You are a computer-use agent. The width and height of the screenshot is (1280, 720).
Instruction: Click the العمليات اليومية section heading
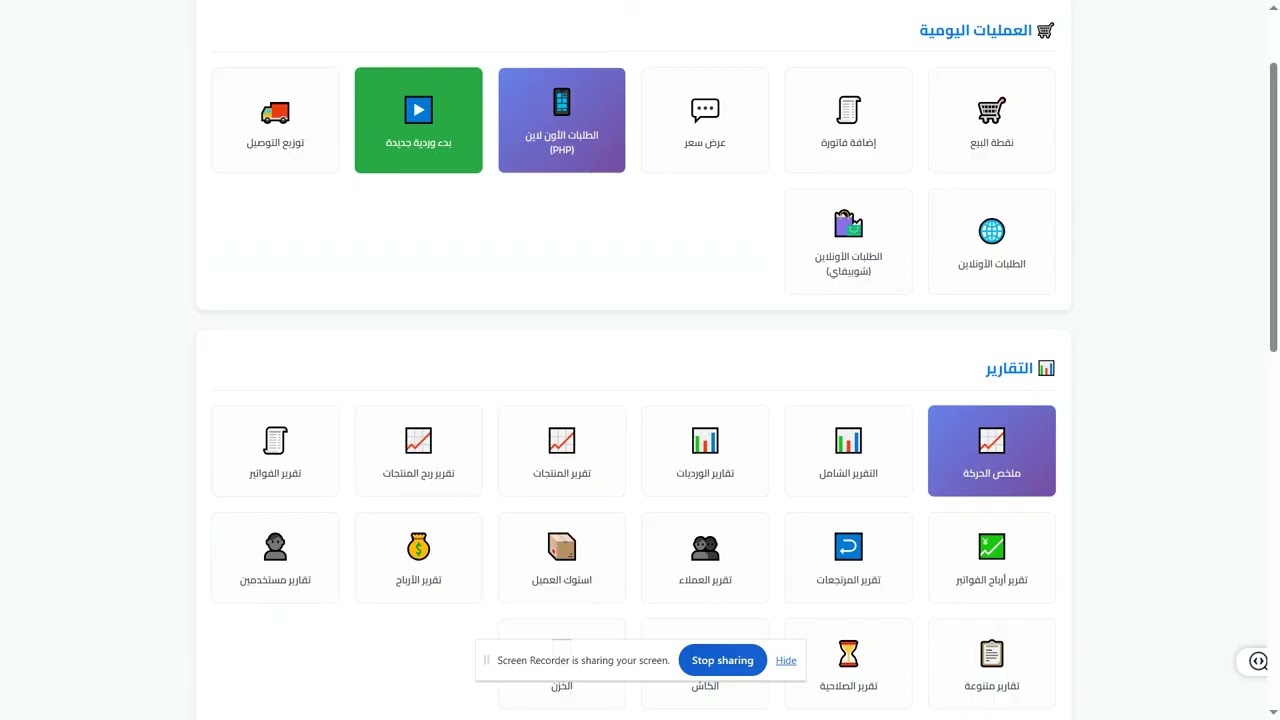point(987,30)
